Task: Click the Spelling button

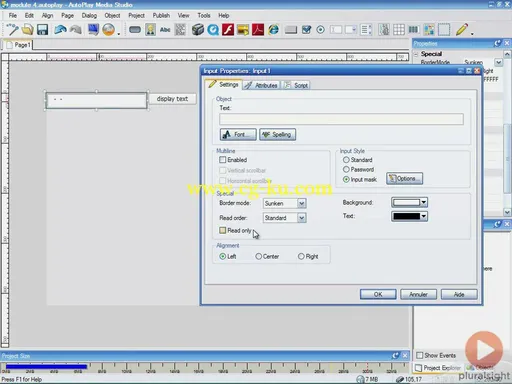Action: click(x=277, y=134)
